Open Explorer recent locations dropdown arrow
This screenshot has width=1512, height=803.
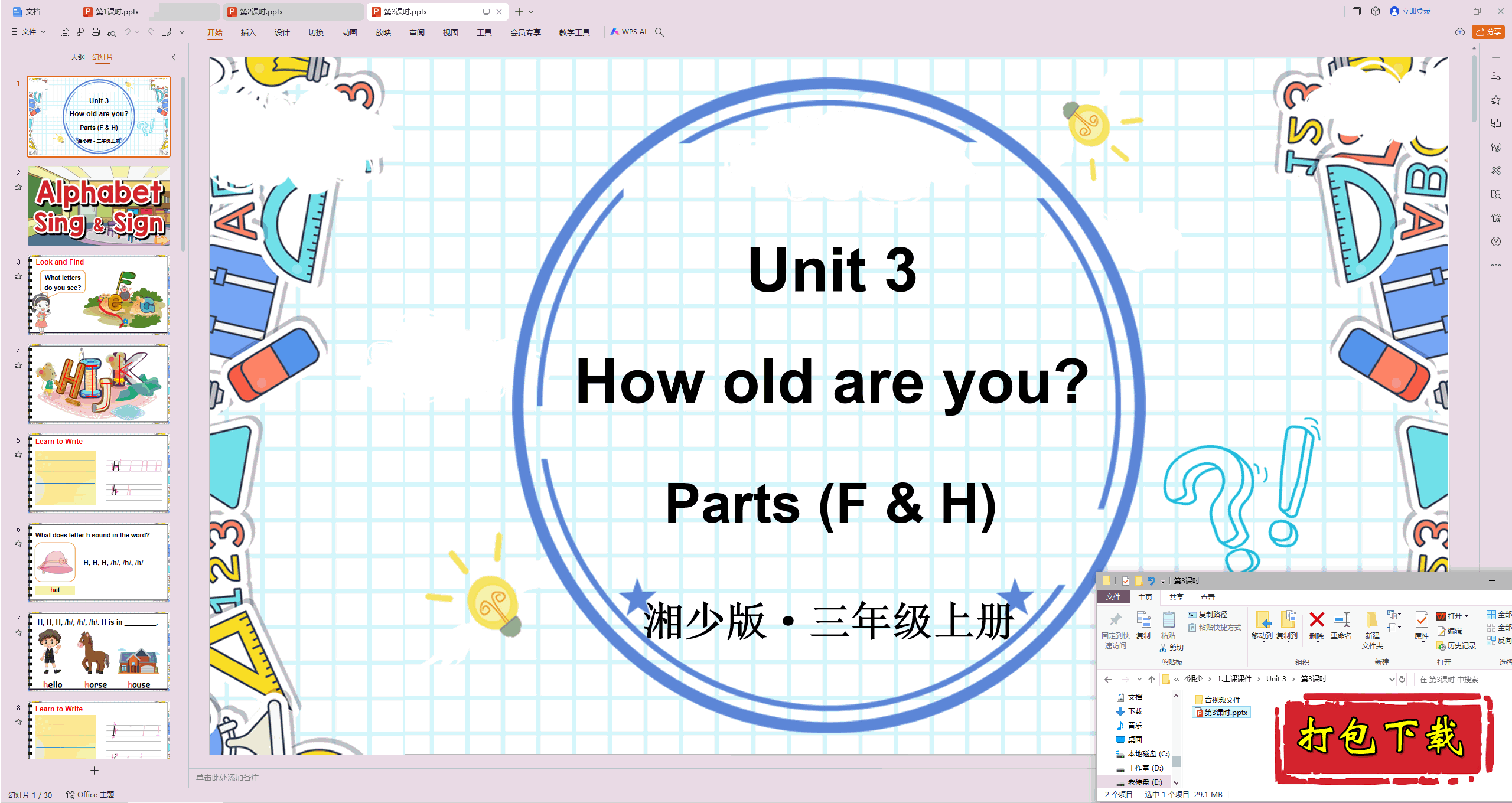(1139, 679)
